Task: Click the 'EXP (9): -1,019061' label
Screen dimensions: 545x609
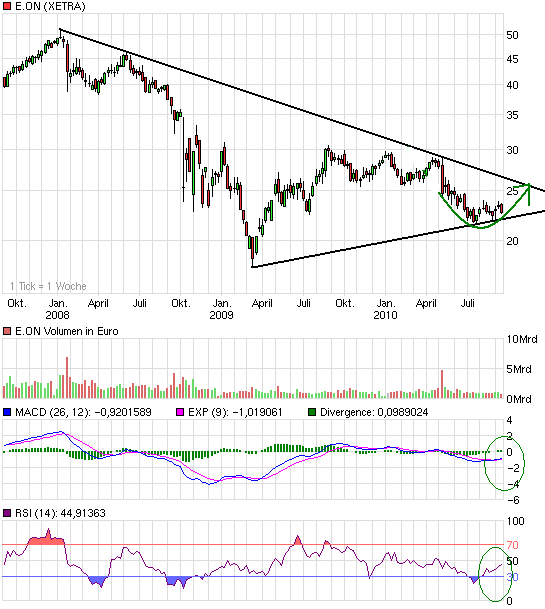Action: pos(235,412)
